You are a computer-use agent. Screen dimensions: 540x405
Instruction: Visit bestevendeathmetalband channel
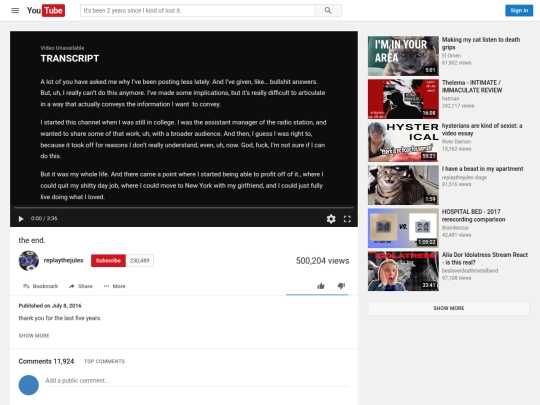pyautogui.click(x=470, y=271)
